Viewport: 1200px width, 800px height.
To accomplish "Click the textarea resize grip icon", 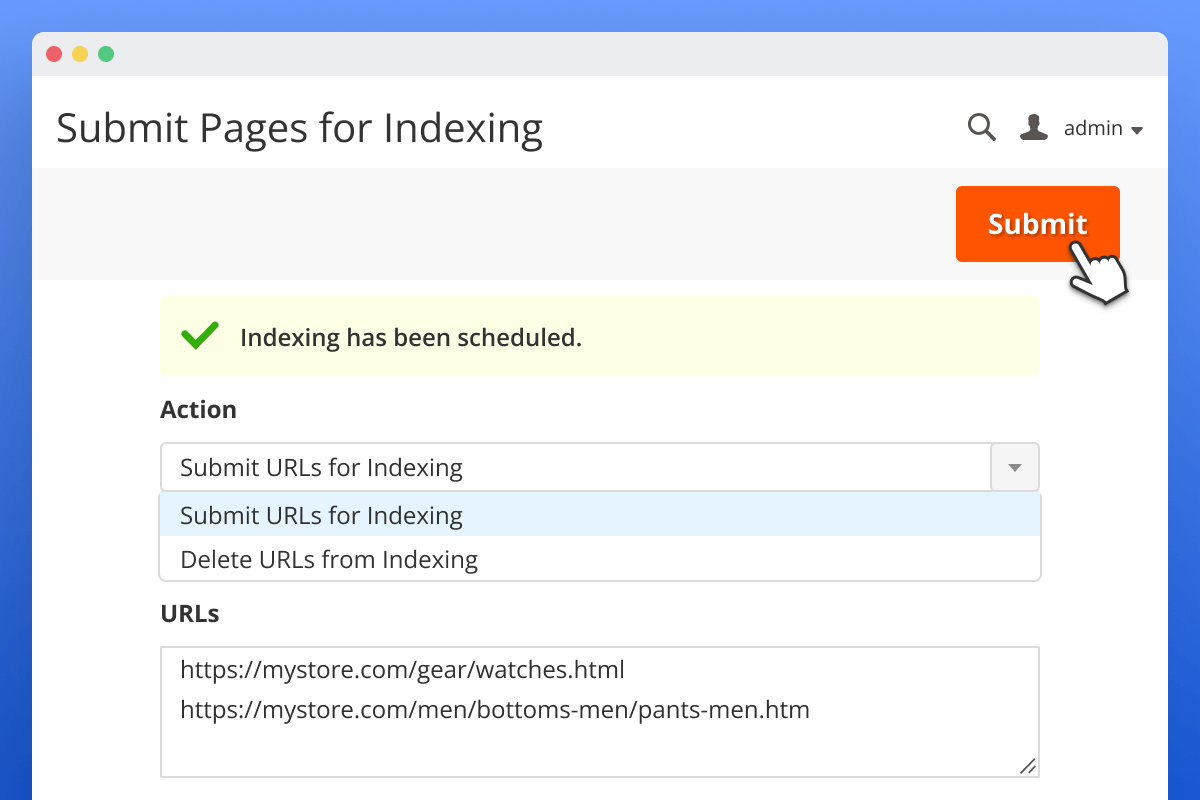I will (x=1028, y=766).
